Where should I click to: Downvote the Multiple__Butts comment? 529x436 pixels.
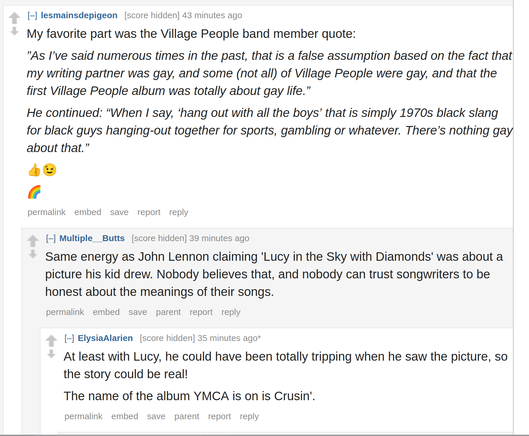[33, 254]
